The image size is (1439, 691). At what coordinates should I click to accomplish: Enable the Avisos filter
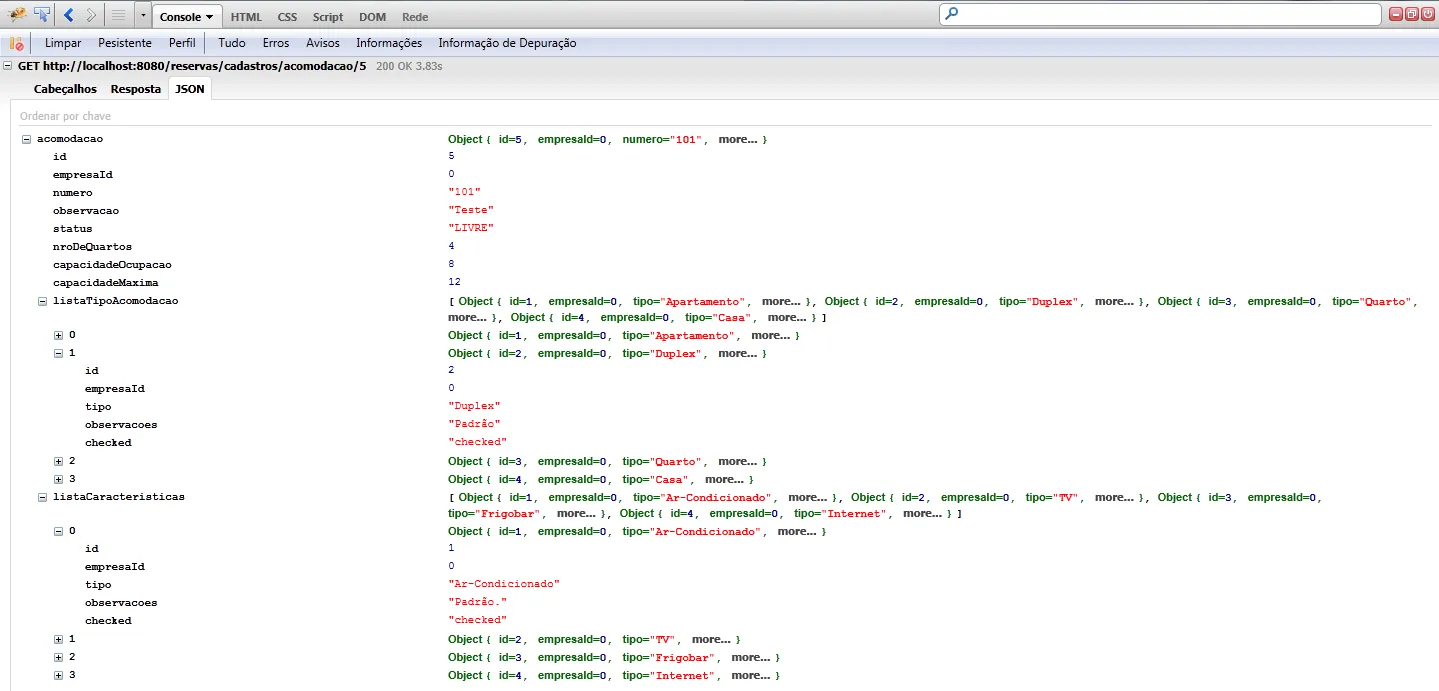tap(322, 43)
